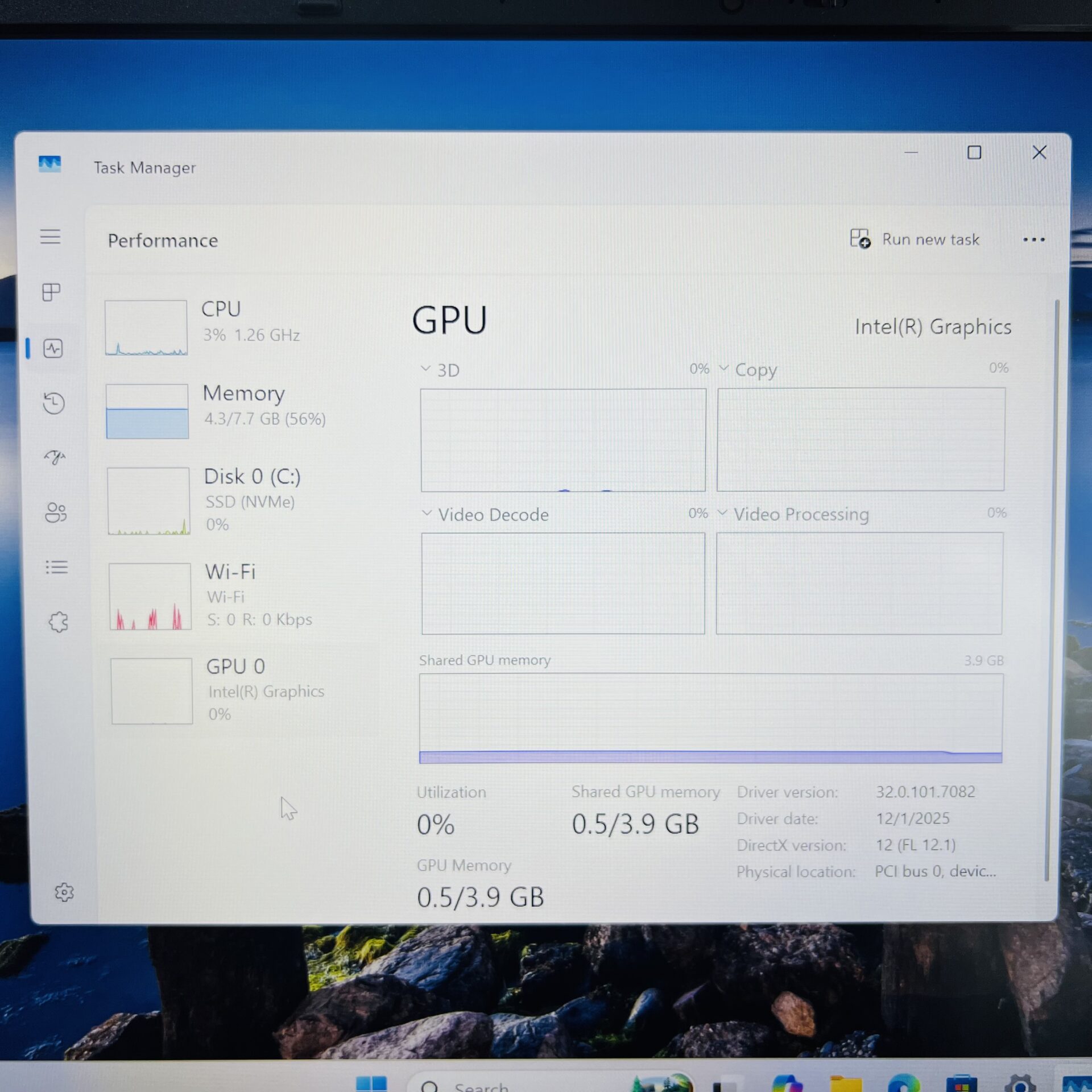The height and width of the screenshot is (1092, 1092).
Task: Click the GPU Memory 0.5/3.9 GB value
Action: coord(480,897)
